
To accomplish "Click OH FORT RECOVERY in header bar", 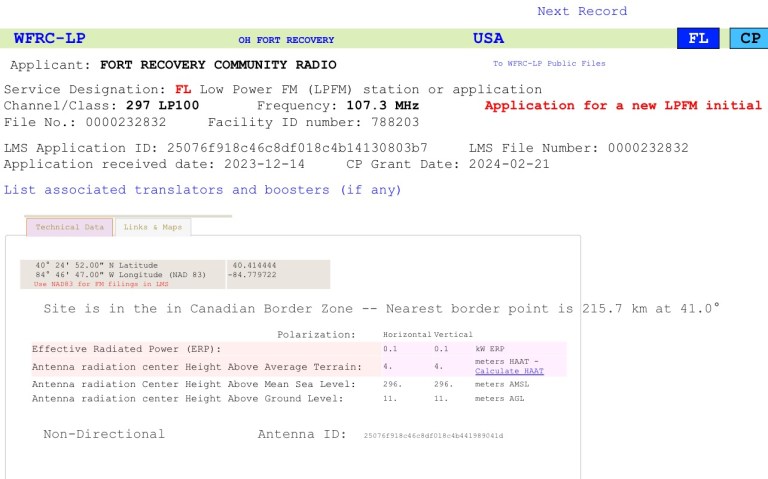I will (x=286, y=40).
